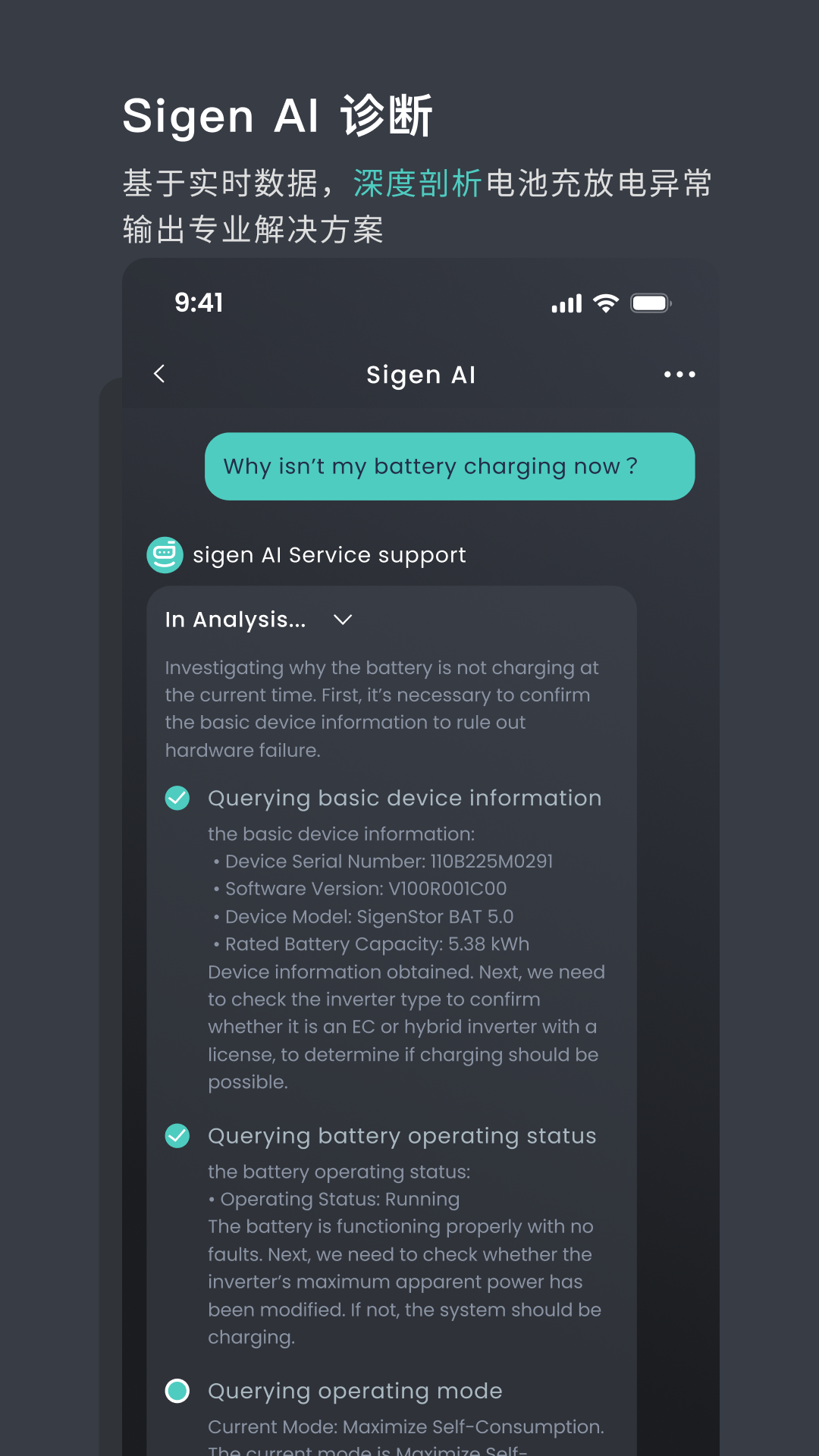Tap the battery status icon
819x1456 pixels.
[x=651, y=303]
